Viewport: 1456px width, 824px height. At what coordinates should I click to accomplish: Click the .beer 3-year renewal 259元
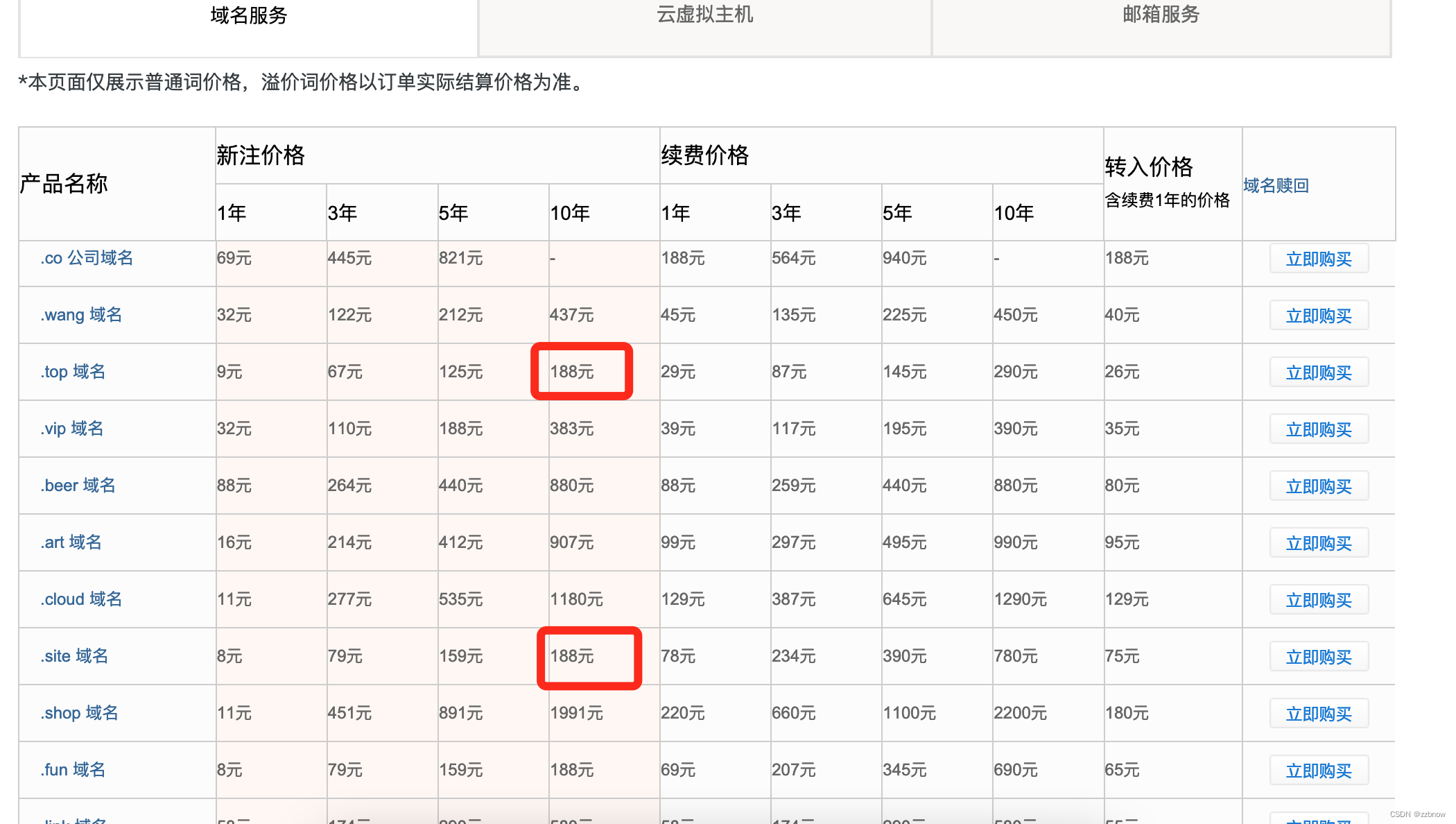[x=794, y=486]
